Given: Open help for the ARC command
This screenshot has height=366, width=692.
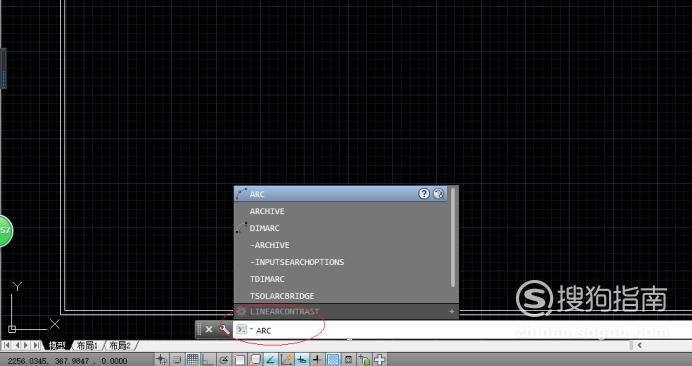Looking at the screenshot, I should [424, 194].
